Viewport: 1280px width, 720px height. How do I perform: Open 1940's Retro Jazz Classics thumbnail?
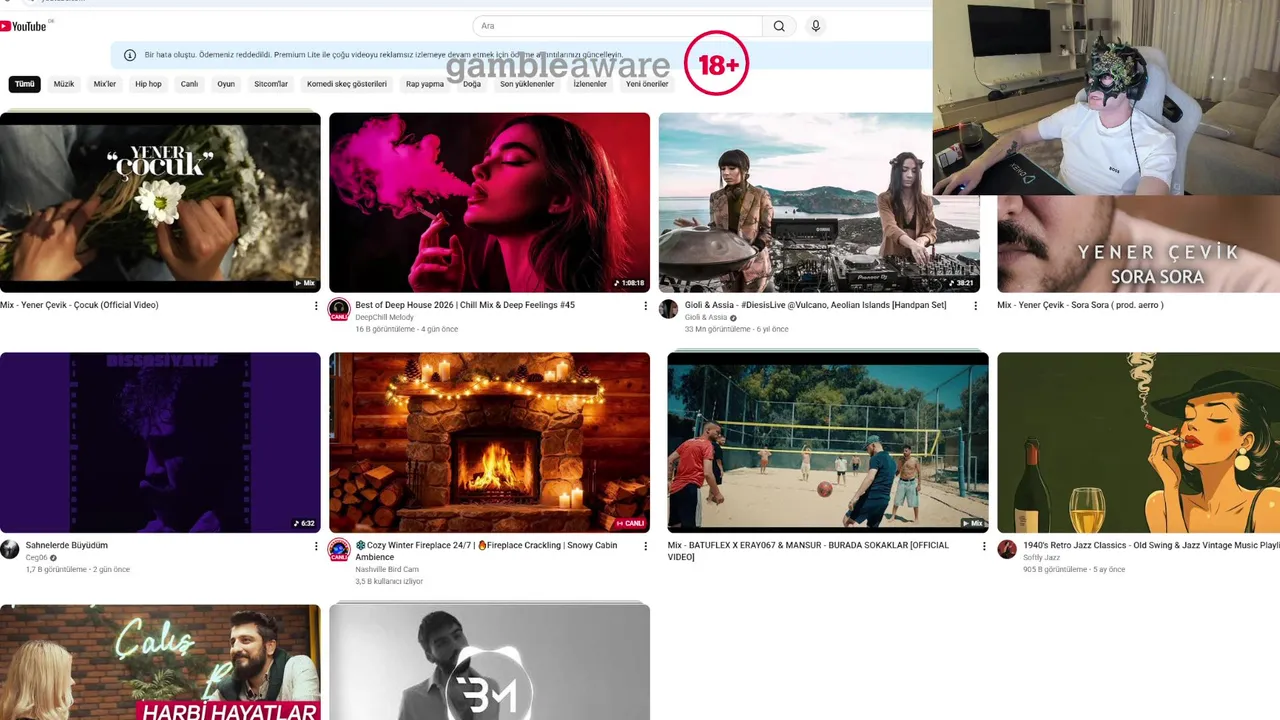(x=1138, y=442)
